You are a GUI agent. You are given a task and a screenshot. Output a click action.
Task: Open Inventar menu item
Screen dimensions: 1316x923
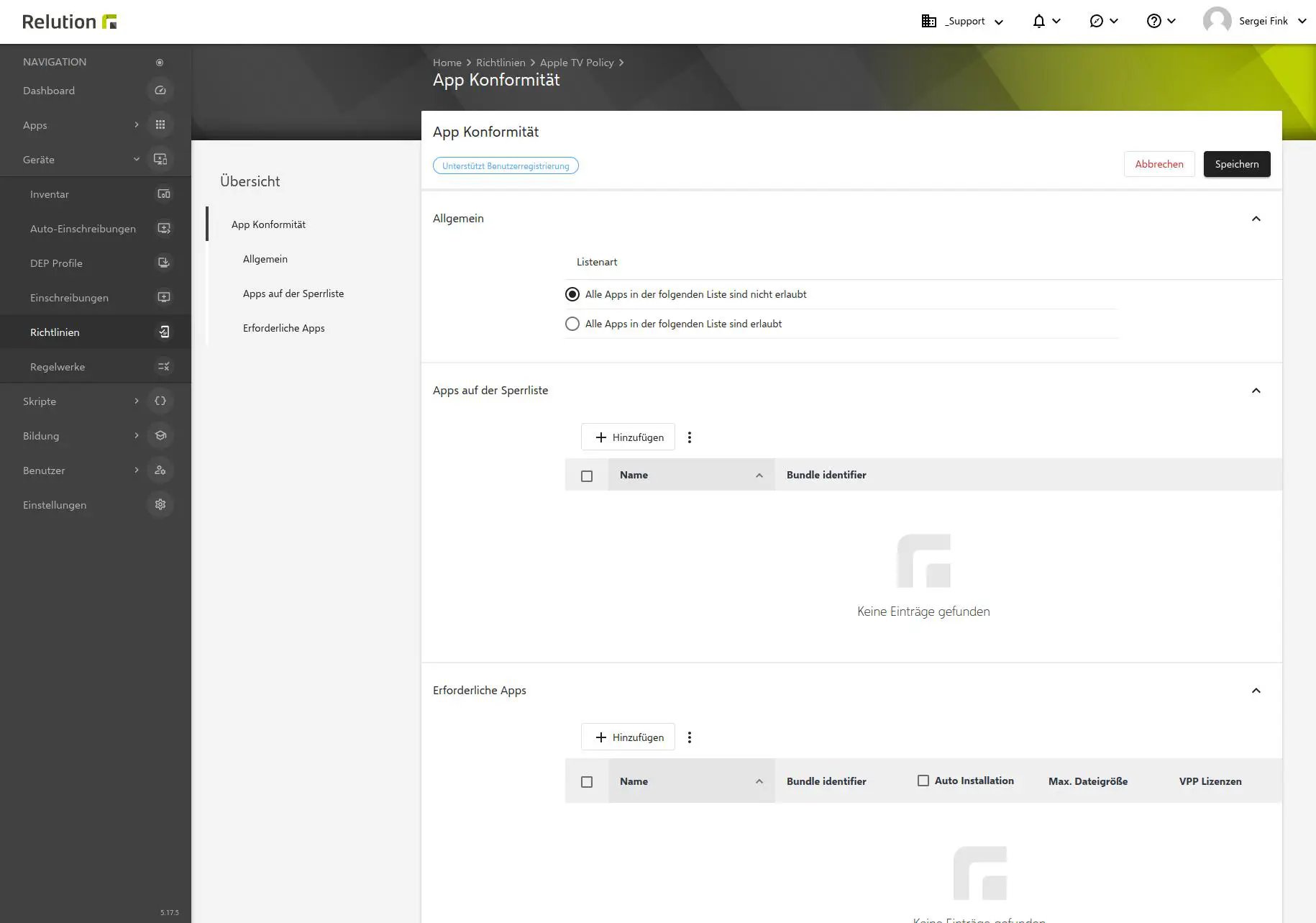tap(50, 194)
